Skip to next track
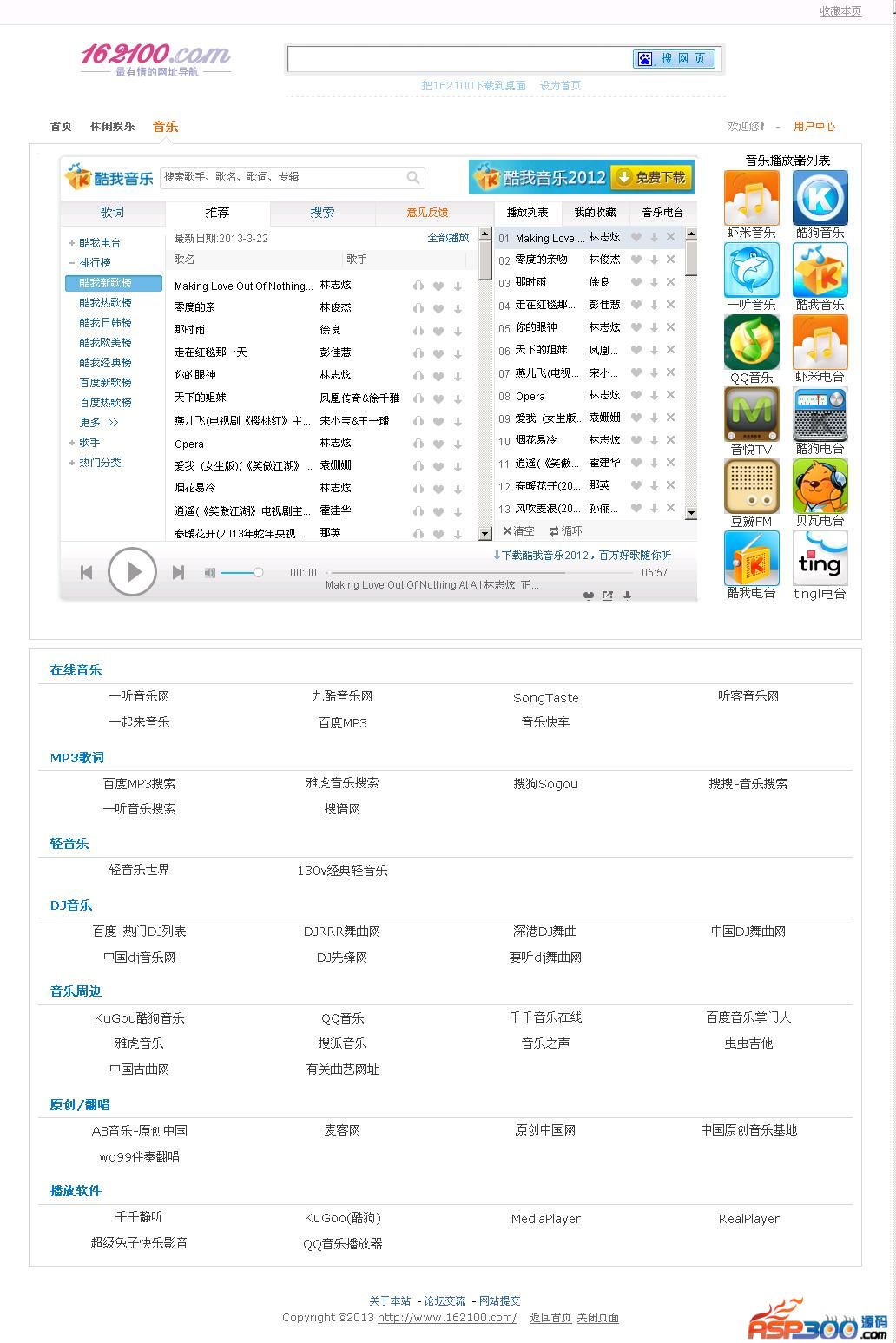Viewport: 896px width, 1343px height. 178,572
